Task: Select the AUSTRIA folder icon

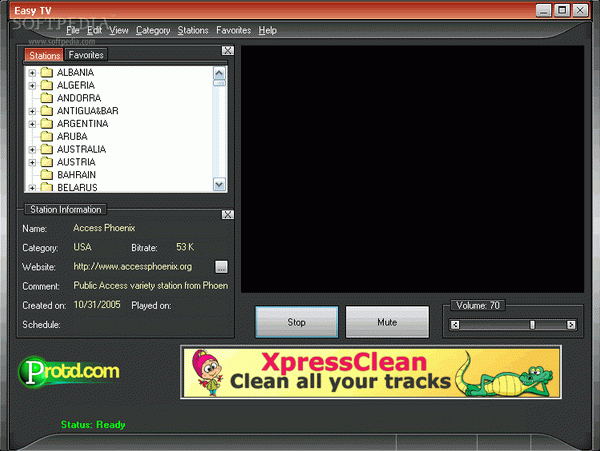Action: (x=47, y=162)
